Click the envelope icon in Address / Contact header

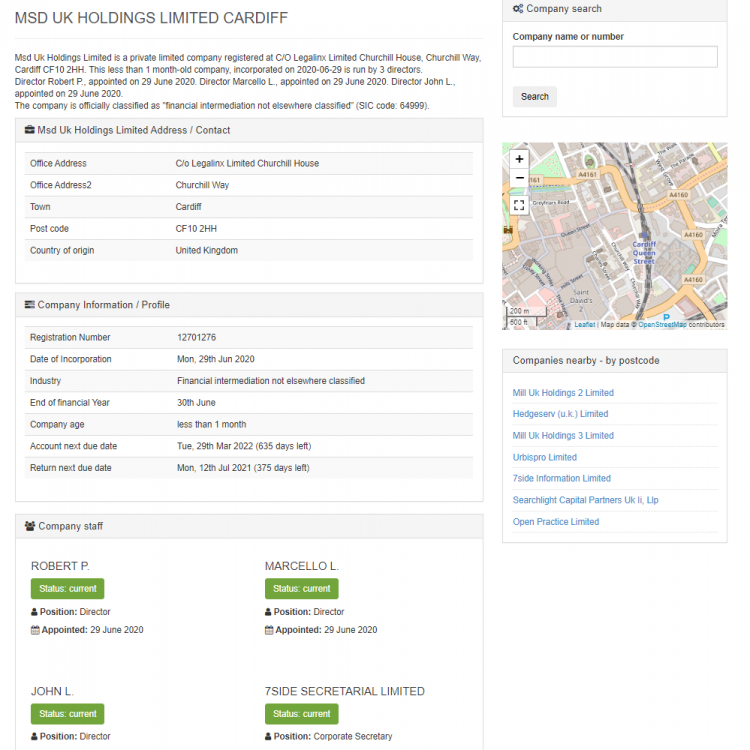pyautogui.click(x=30, y=130)
